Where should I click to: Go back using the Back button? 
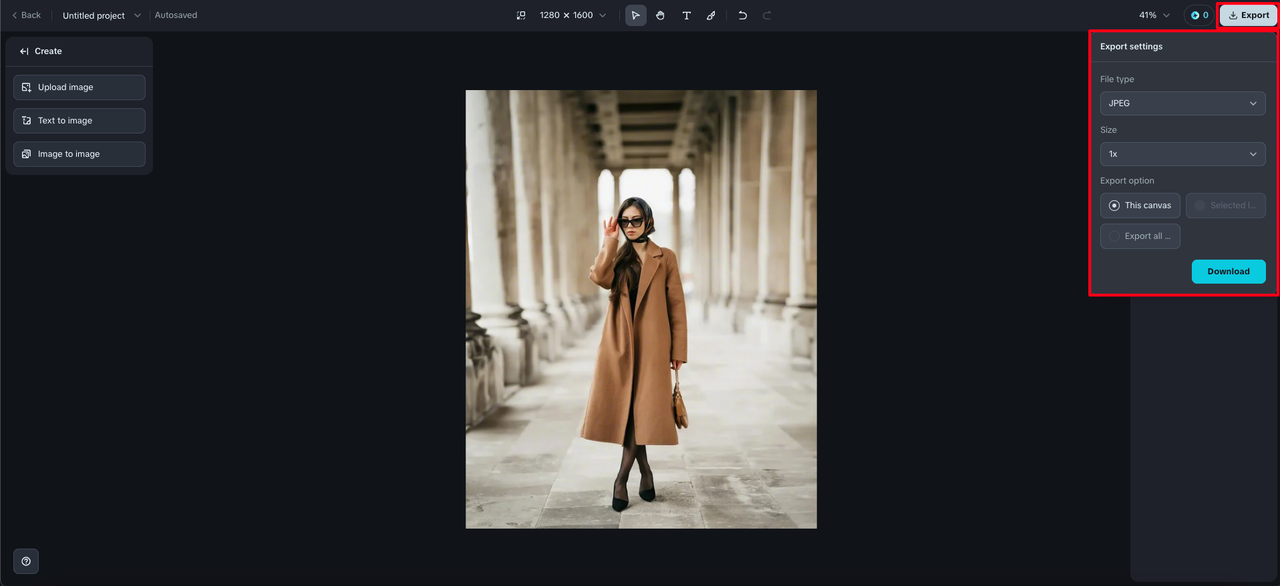point(26,15)
